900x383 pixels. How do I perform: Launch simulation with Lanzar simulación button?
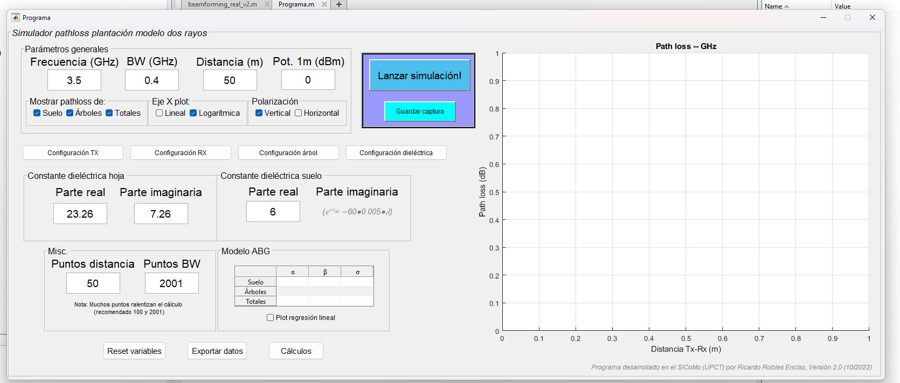click(419, 76)
